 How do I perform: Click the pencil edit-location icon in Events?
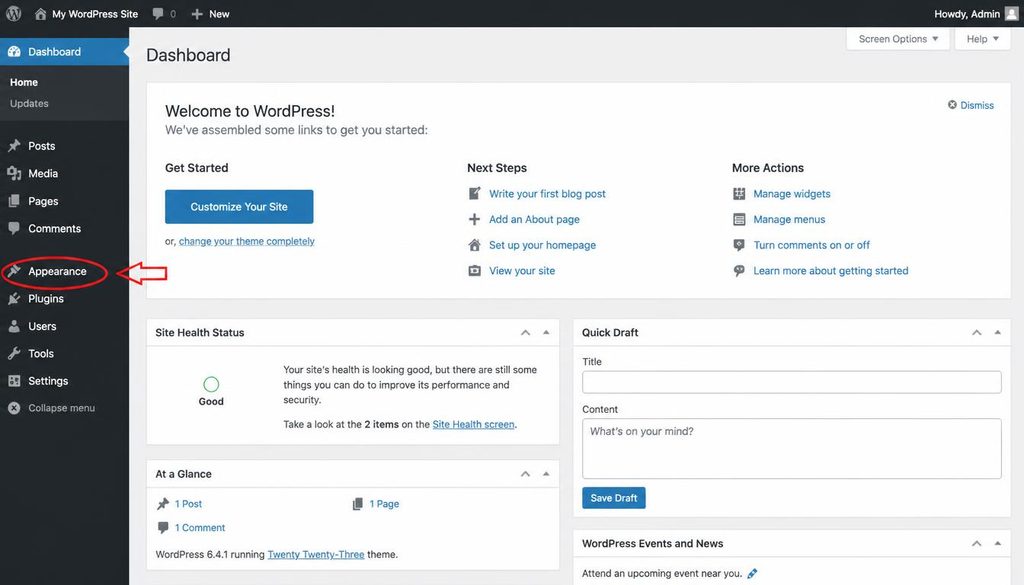pos(752,573)
